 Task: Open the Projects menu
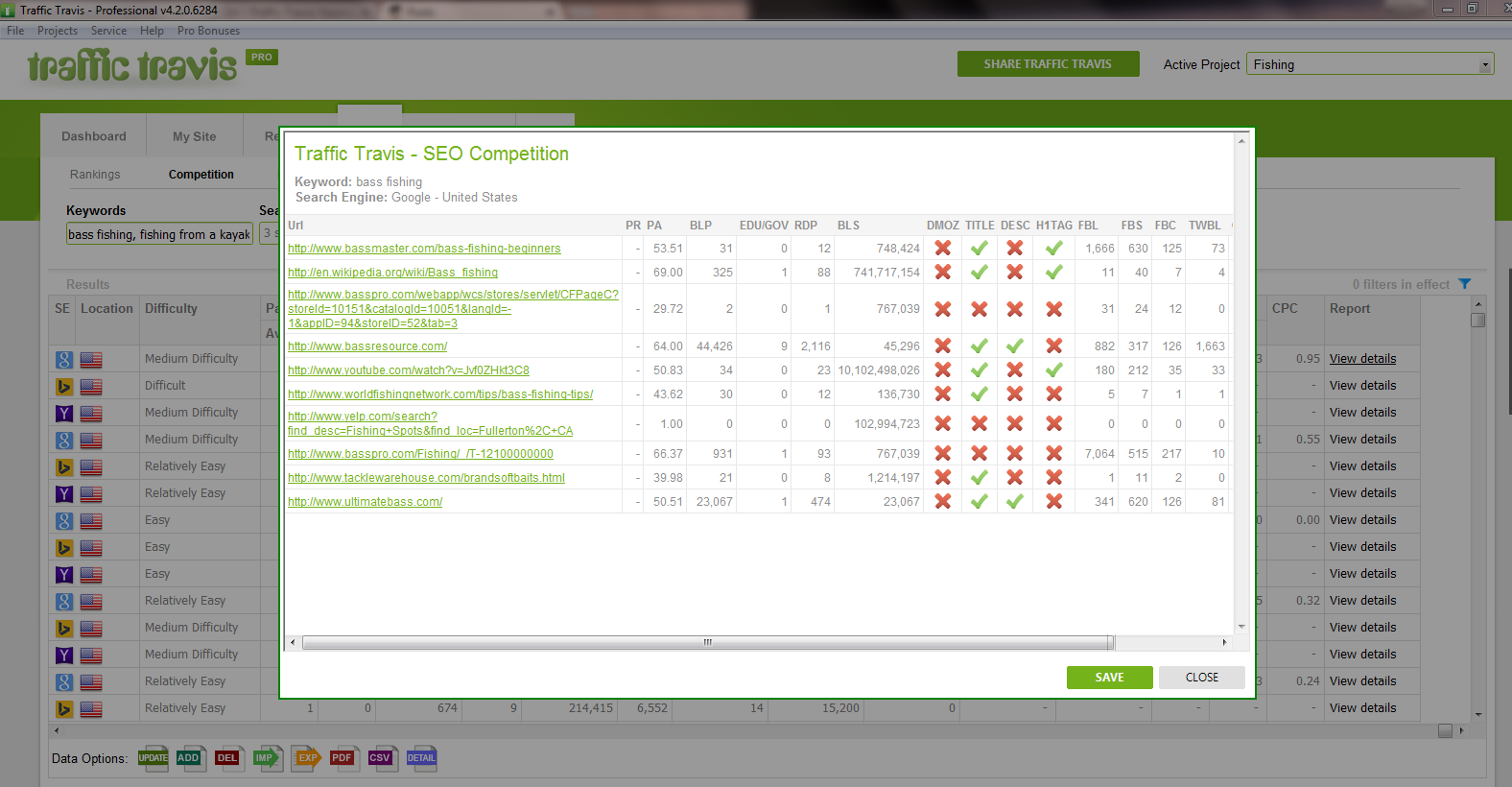tap(58, 31)
